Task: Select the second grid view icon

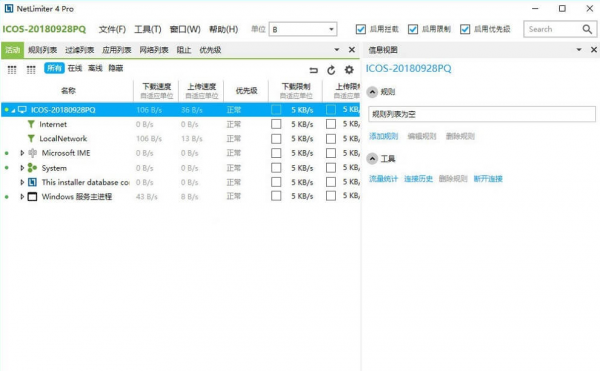Action: (x=31, y=69)
